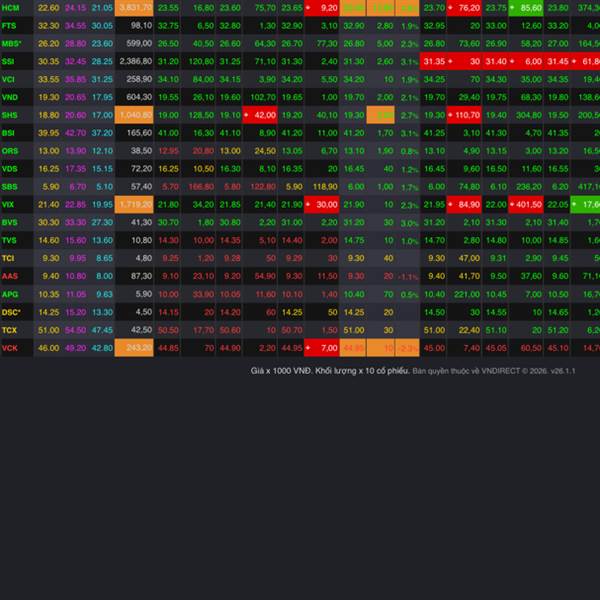This screenshot has height=600, width=600.
Task: Click APG ask volume 221.00
Action: pyautogui.click(x=467, y=294)
